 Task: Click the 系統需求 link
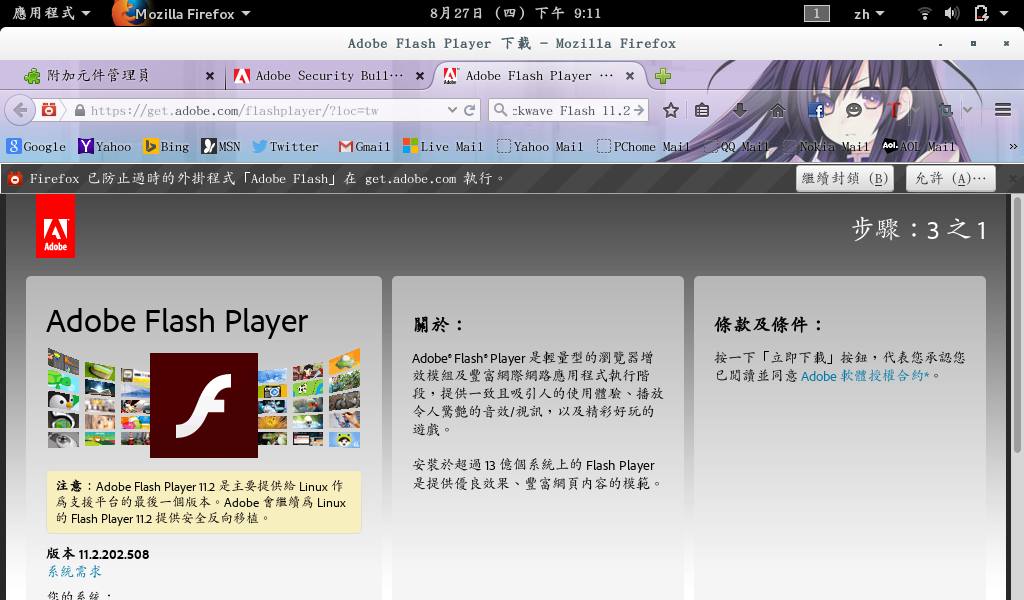[x=74, y=572]
